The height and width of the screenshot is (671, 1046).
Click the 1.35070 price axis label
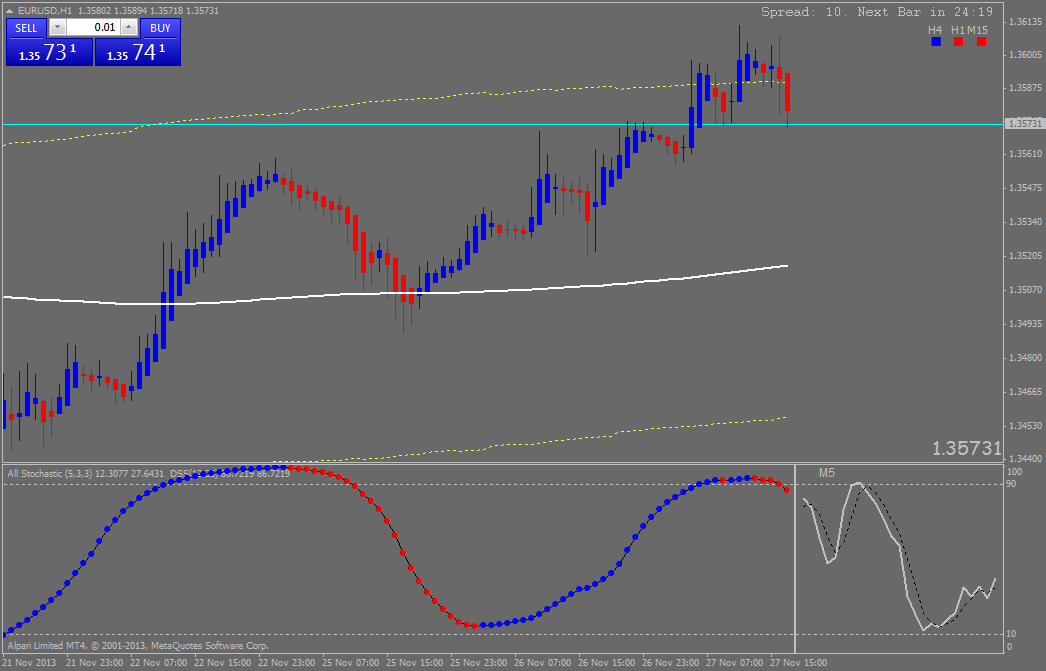(x=1025, y=290)
